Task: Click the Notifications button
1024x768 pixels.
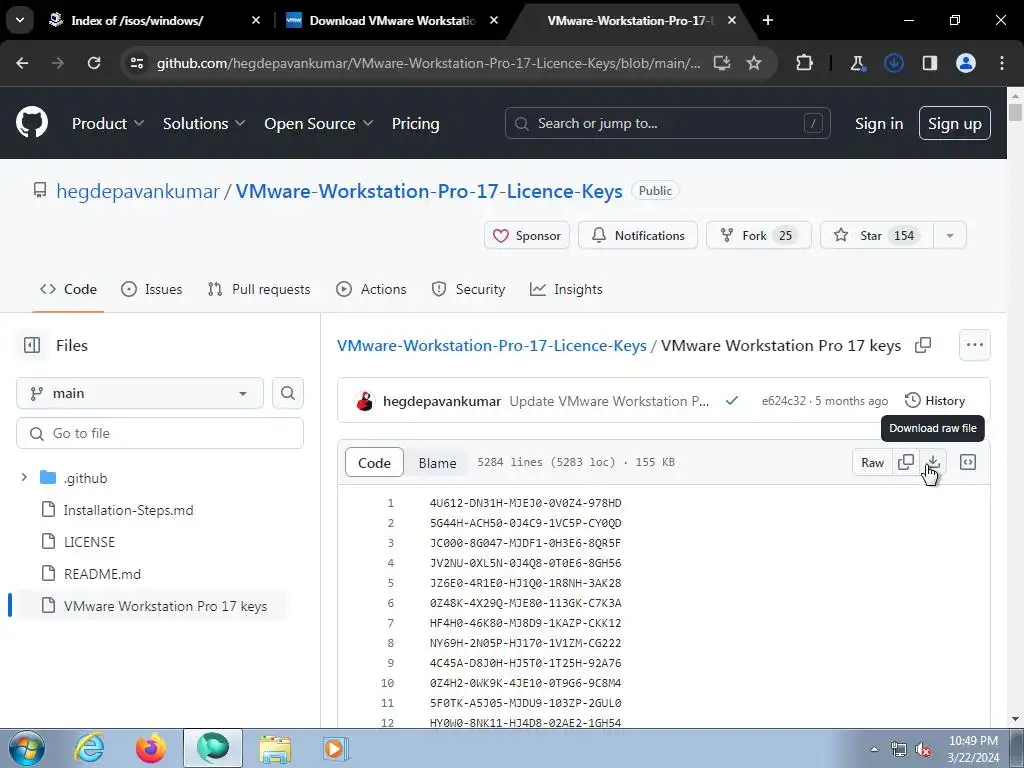Action: tap(638, 236)
